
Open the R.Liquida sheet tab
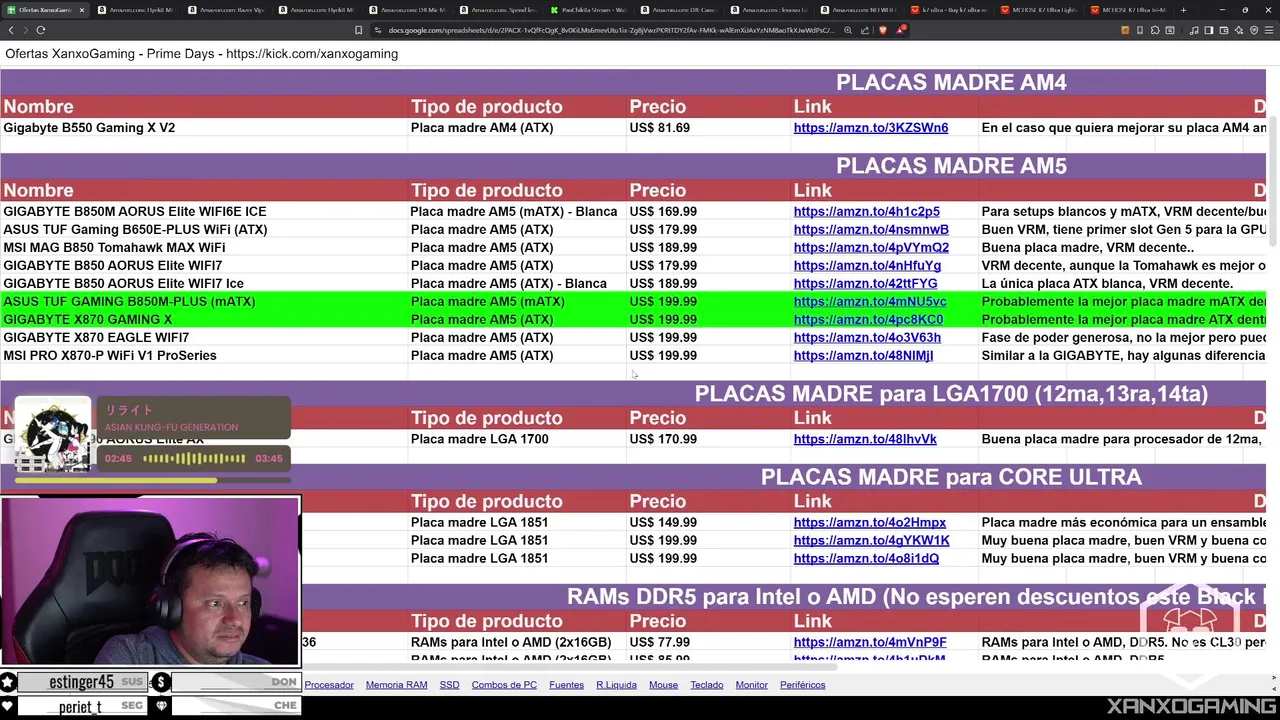(616, 685)
